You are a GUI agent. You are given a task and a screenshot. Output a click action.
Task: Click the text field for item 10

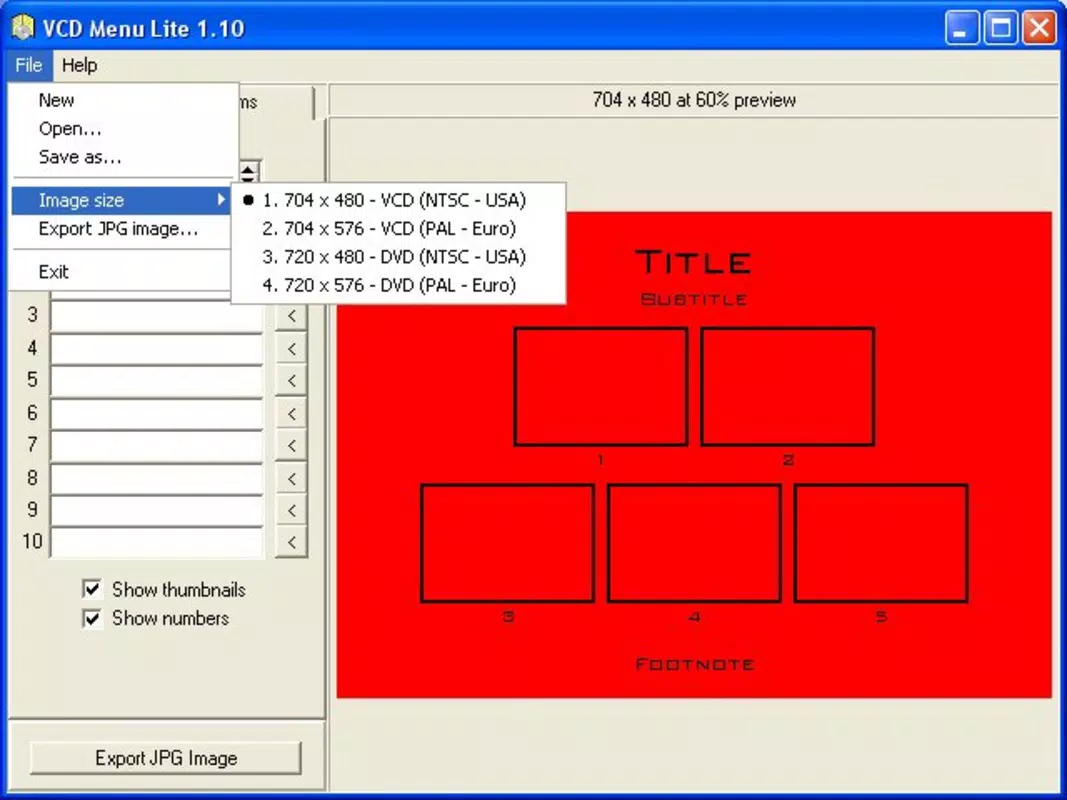point(157,542)
